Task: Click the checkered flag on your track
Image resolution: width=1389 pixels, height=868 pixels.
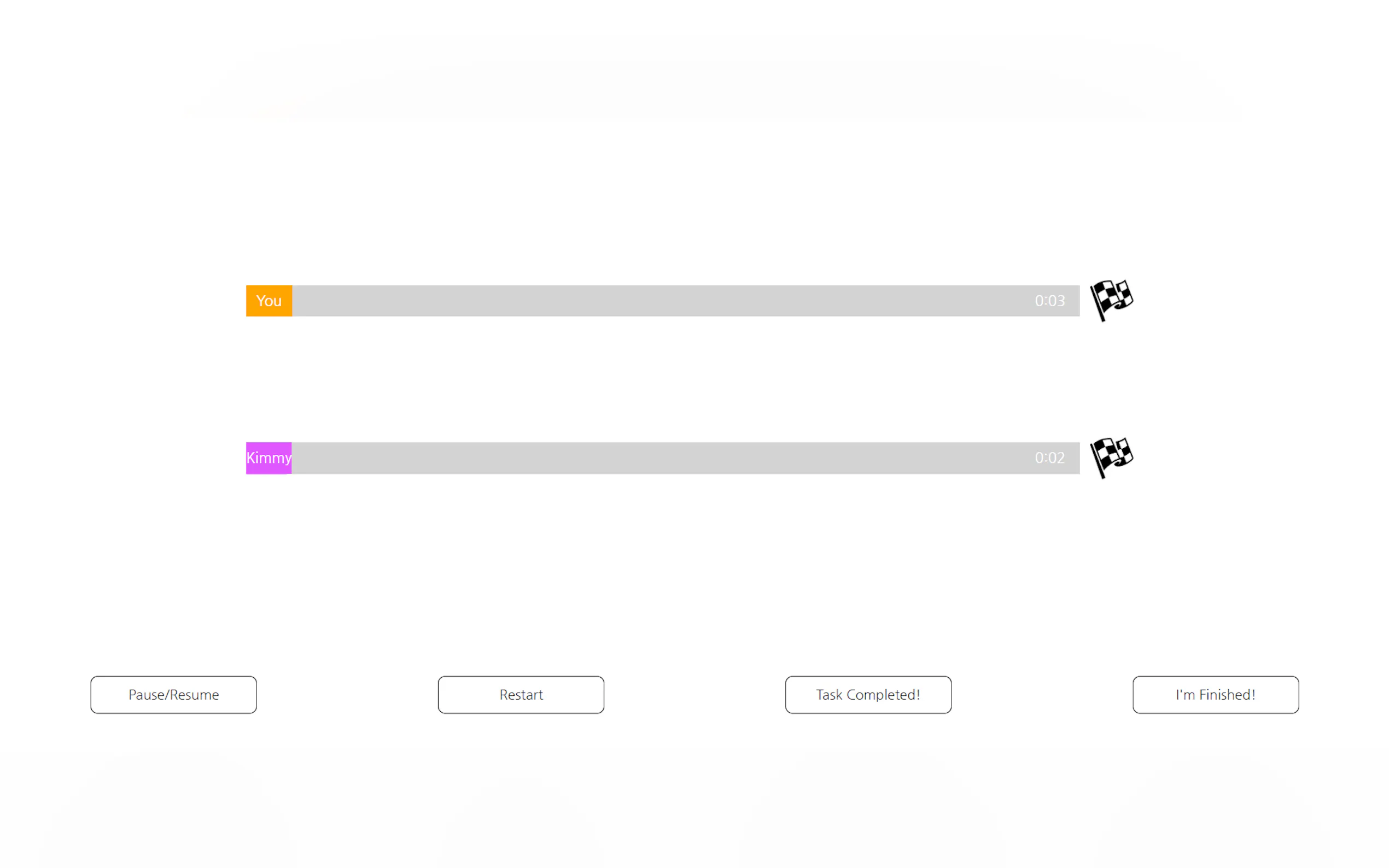Action: [x=1111, y=300]
